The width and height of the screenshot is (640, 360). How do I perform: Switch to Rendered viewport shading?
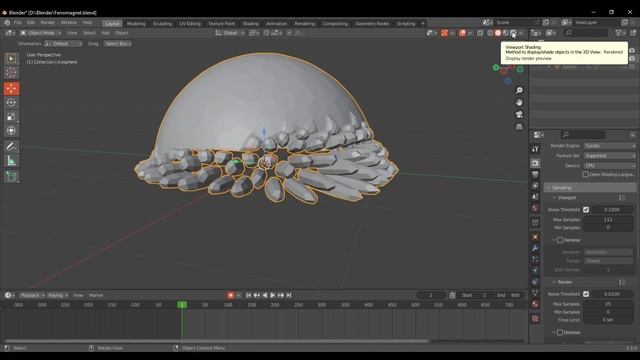coord(513,33)
